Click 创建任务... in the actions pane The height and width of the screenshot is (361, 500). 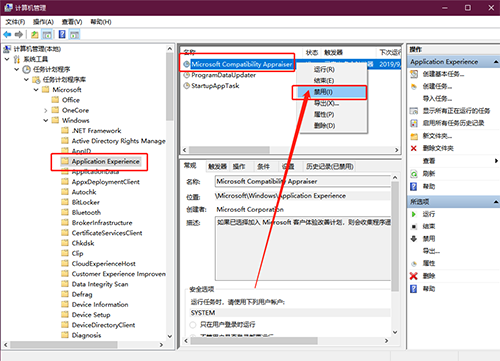[x=437, y=86]
